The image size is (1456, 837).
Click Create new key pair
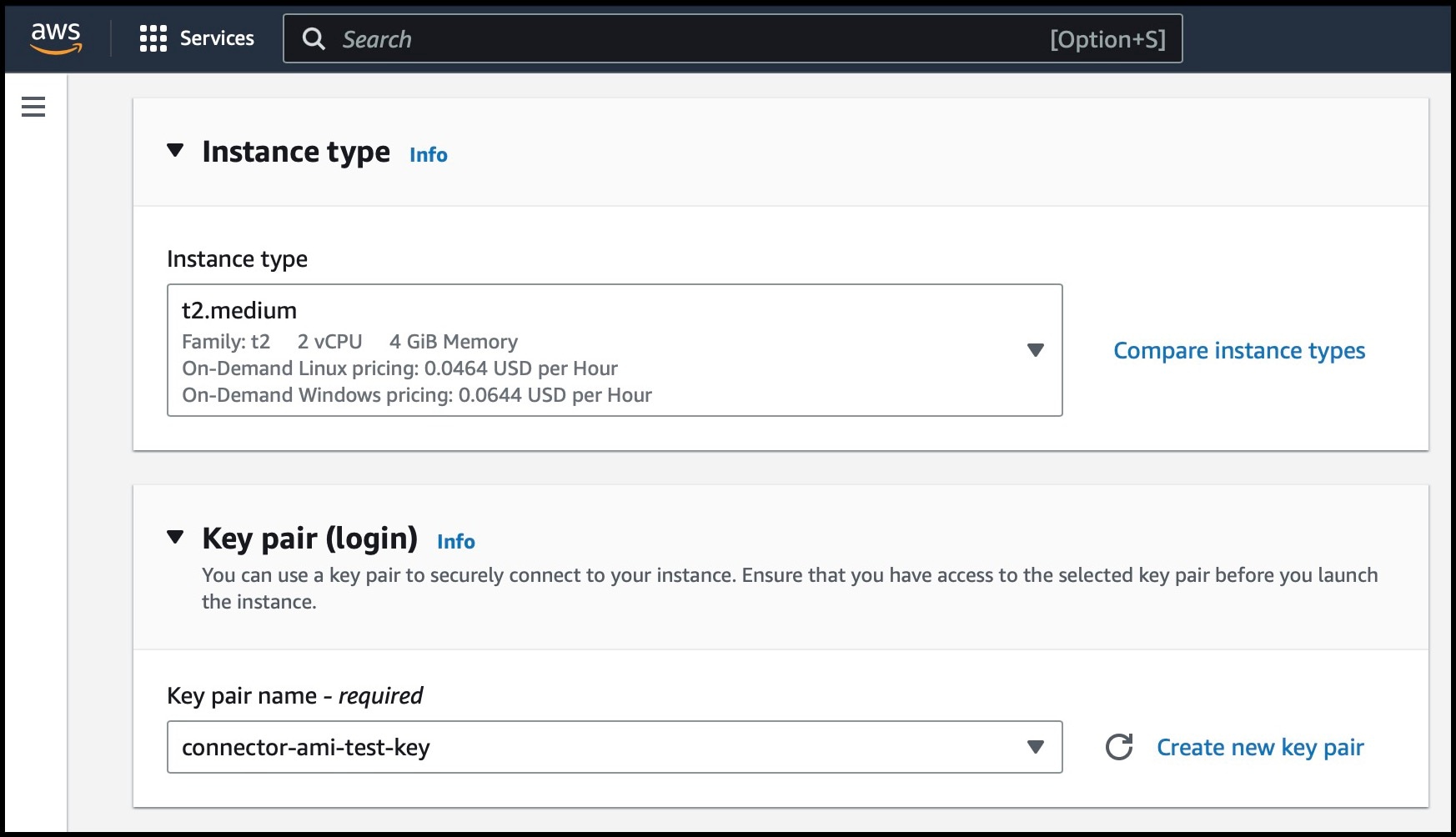[x=1259, y=747]
